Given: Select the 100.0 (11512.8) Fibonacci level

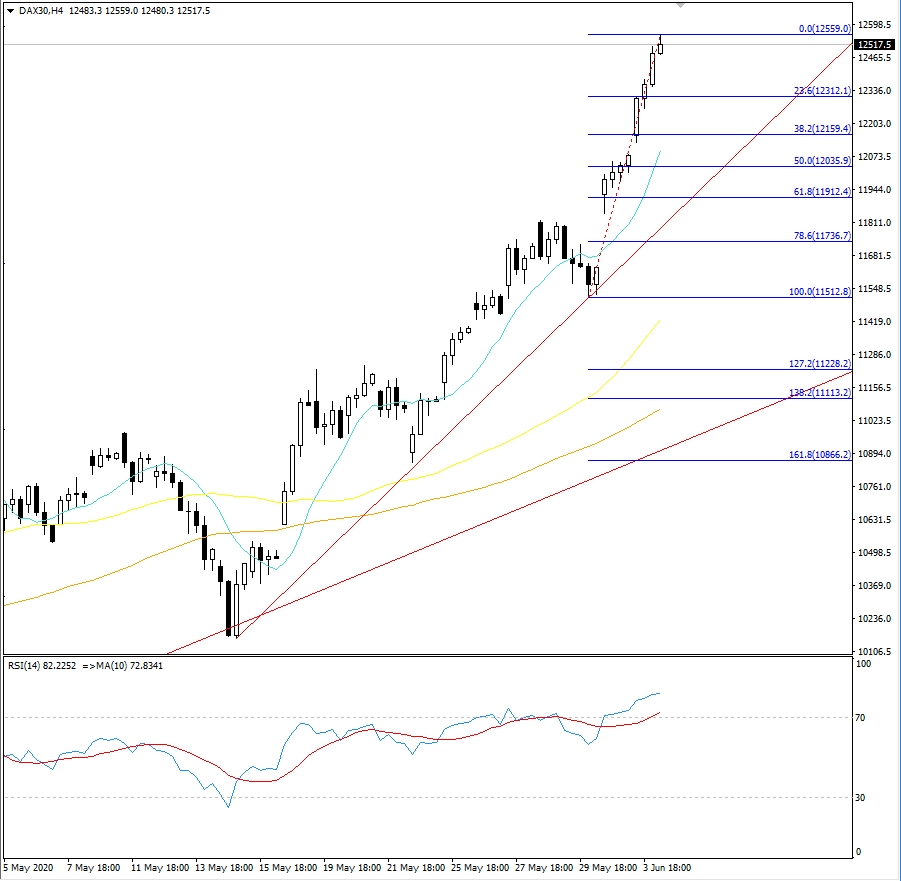Looking at the screenshot, I should tap(819, 292).
